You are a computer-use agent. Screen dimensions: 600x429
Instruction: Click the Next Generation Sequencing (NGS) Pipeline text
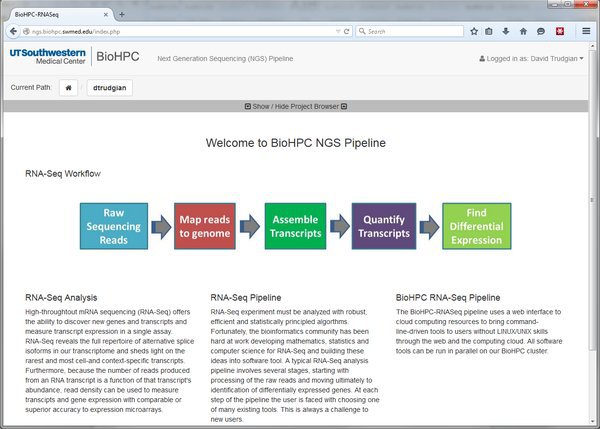click(x=225, y=59)
